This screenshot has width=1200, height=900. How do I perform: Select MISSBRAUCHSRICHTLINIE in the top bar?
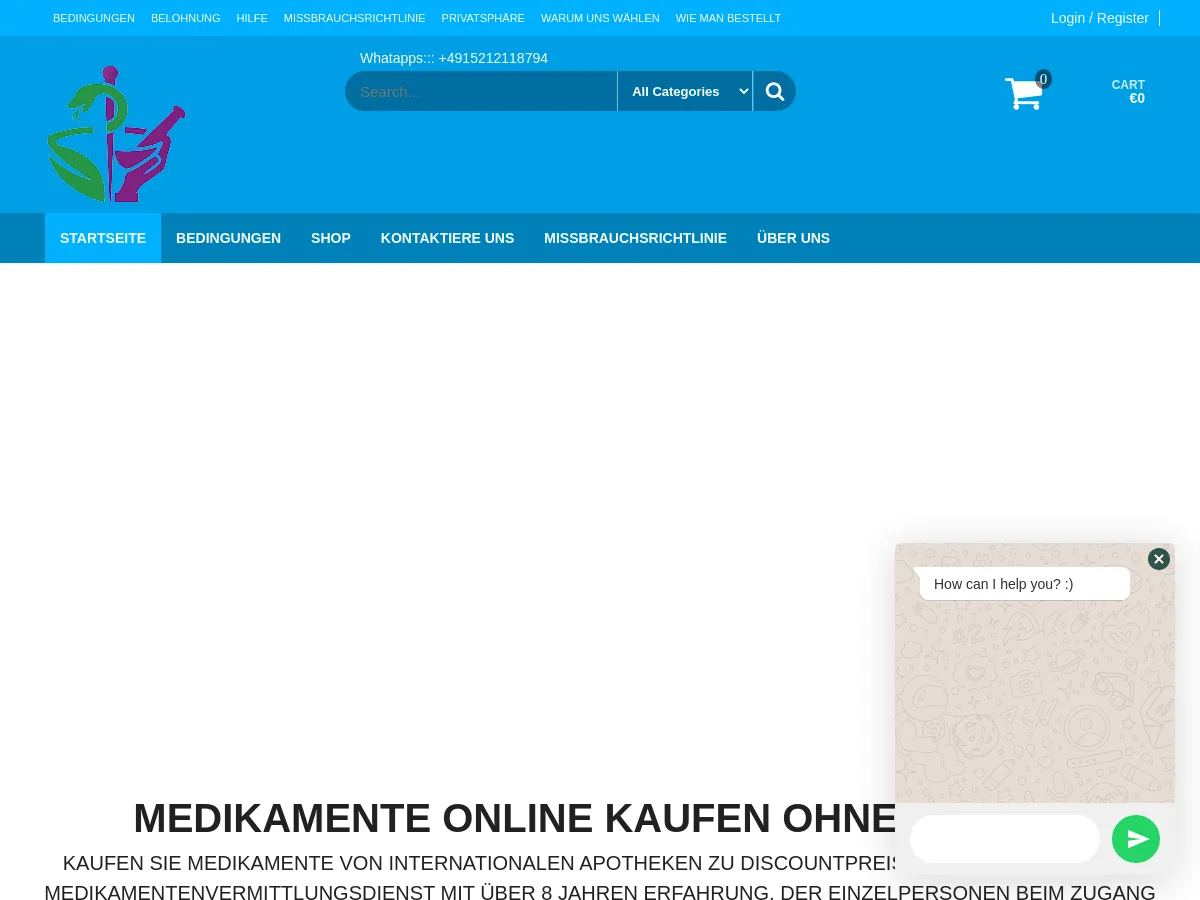(354, 18)
